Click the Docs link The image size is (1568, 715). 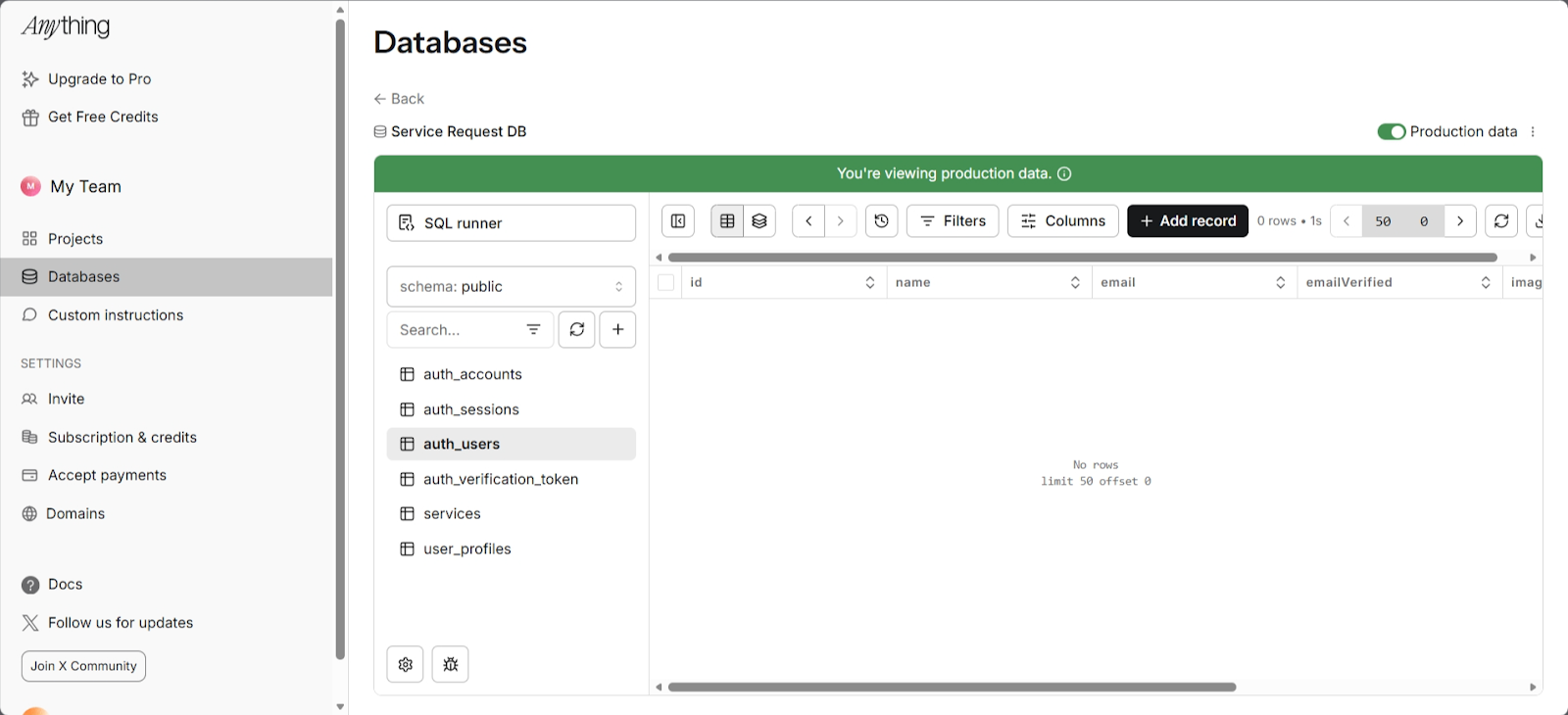(x=66, y=585)
